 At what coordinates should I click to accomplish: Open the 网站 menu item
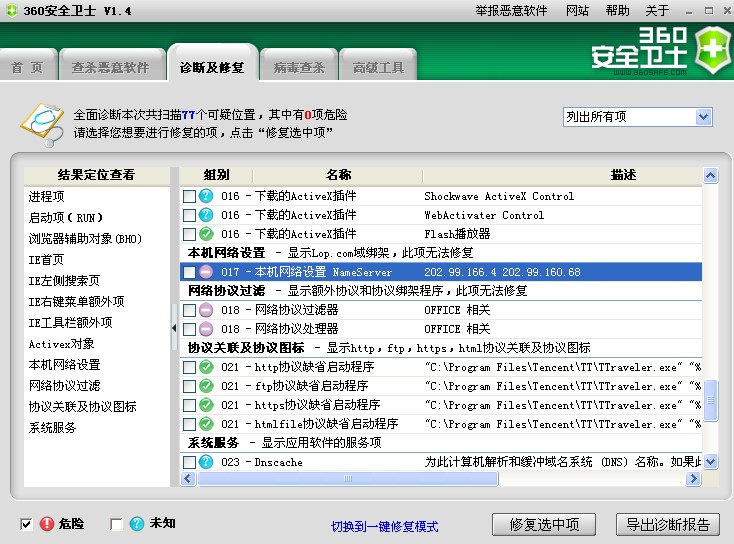(x=577, y=10)
